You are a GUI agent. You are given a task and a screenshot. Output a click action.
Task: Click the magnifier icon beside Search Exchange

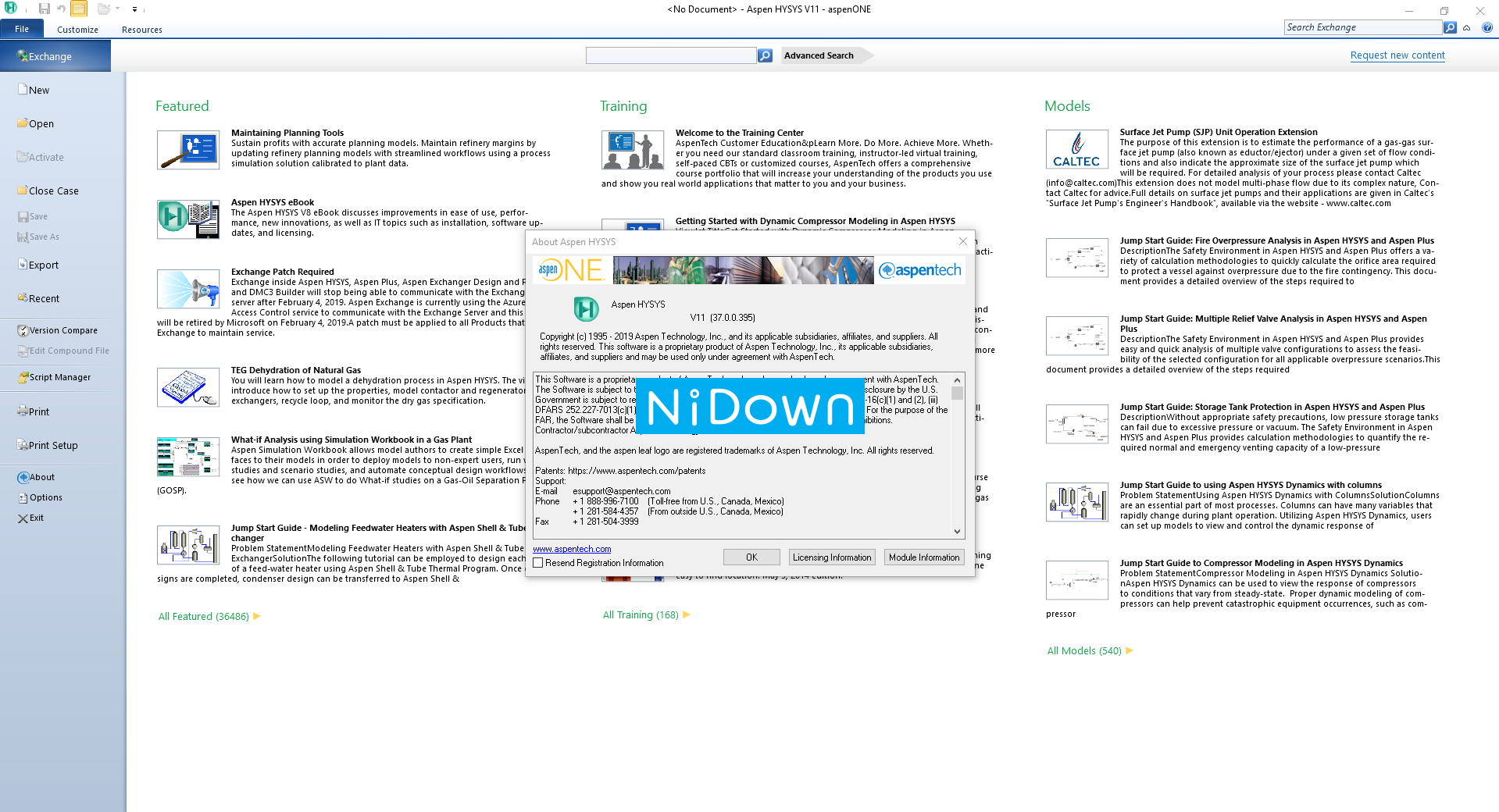coord(1450,27)
